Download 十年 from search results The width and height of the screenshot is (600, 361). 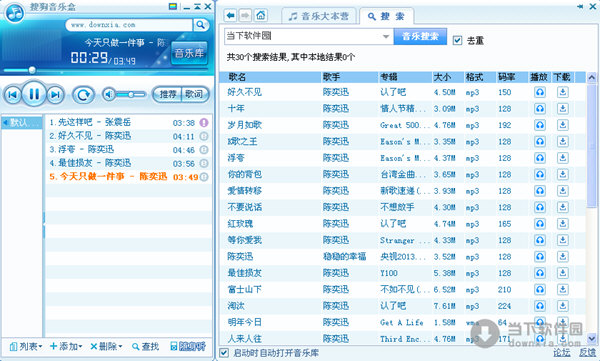[x=562, y=109]
